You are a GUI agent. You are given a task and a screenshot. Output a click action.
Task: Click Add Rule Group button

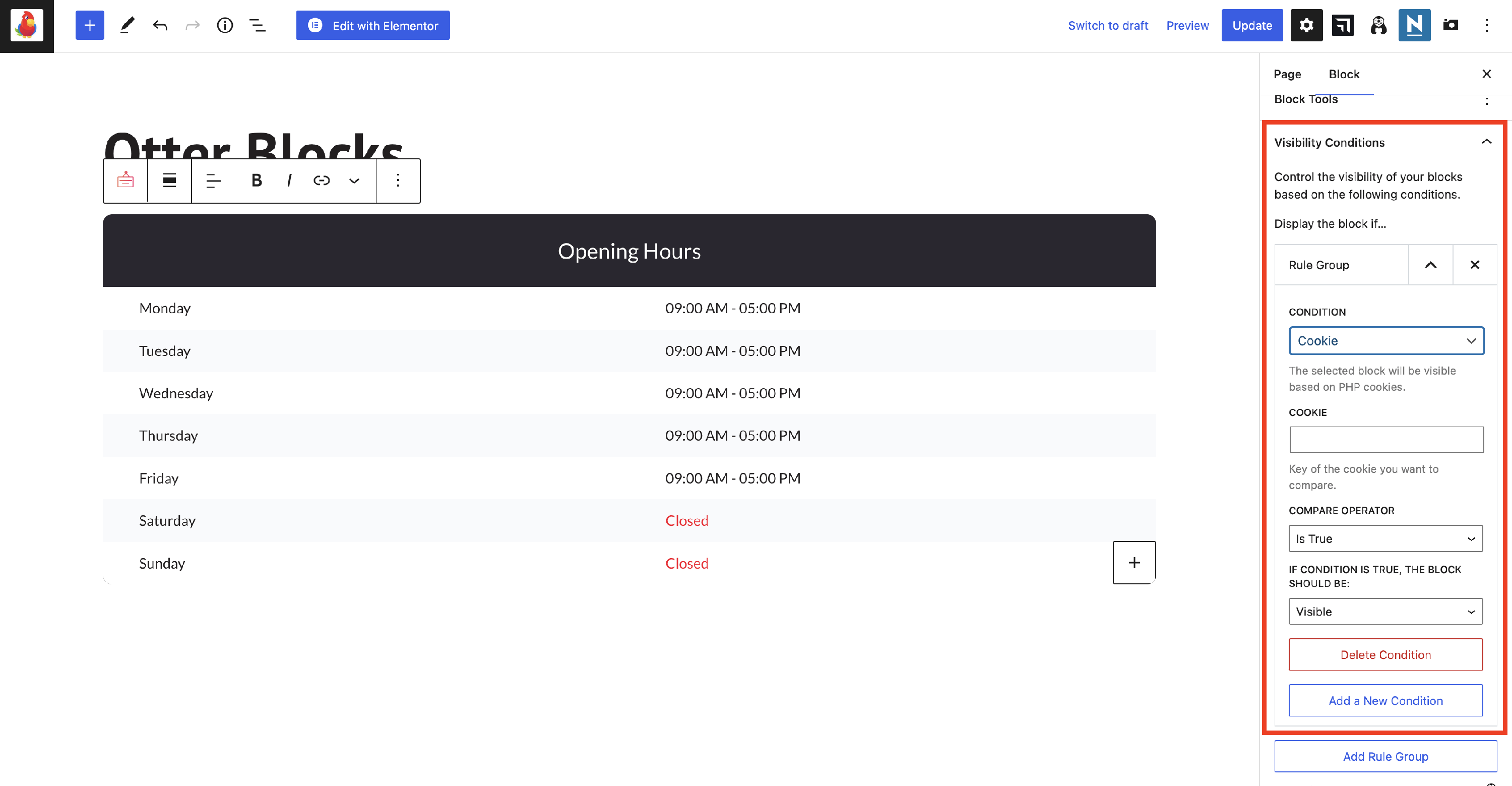(1385, 756)
